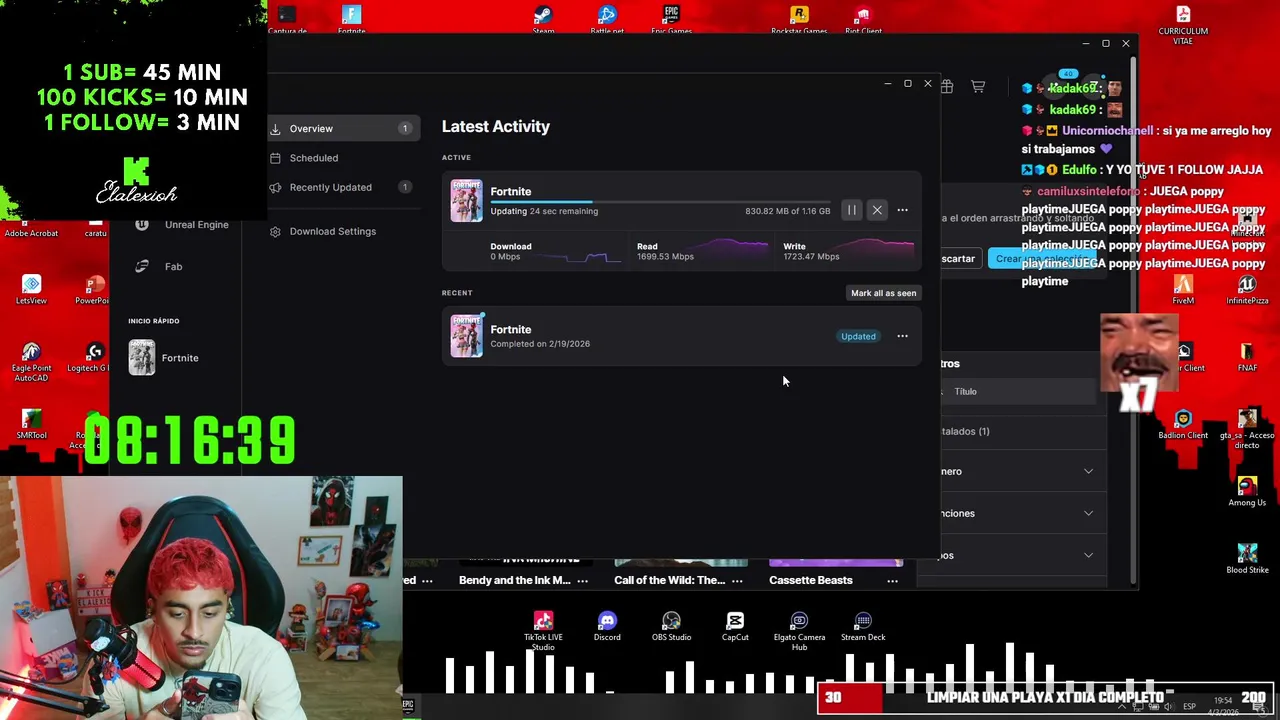
Task: Click the Título search field in library
Action: pyautogui.click(x=1018, y=391)
